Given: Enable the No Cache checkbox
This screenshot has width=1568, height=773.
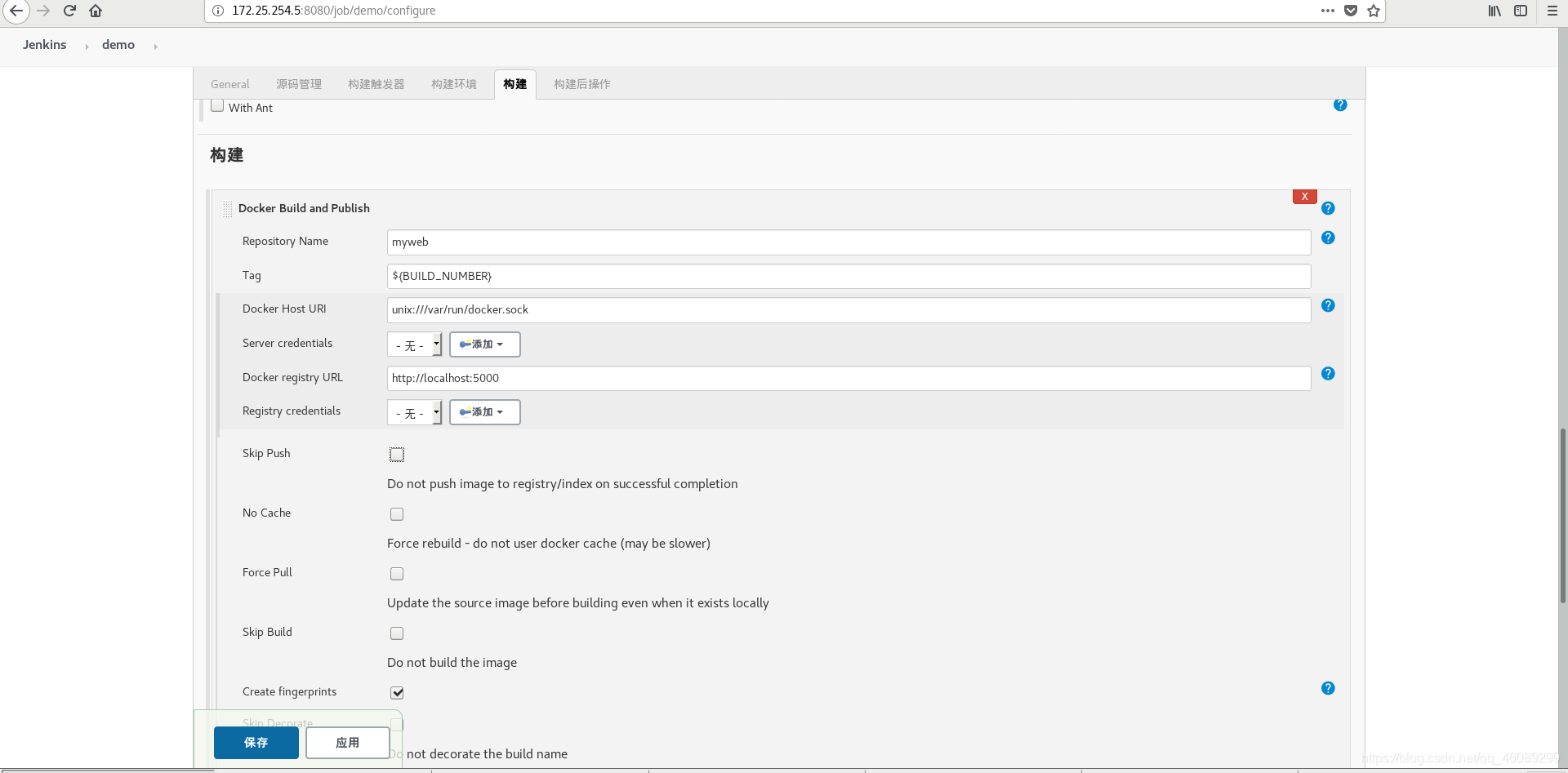Looking at the screenshot, I should click(x=397, y=514).
